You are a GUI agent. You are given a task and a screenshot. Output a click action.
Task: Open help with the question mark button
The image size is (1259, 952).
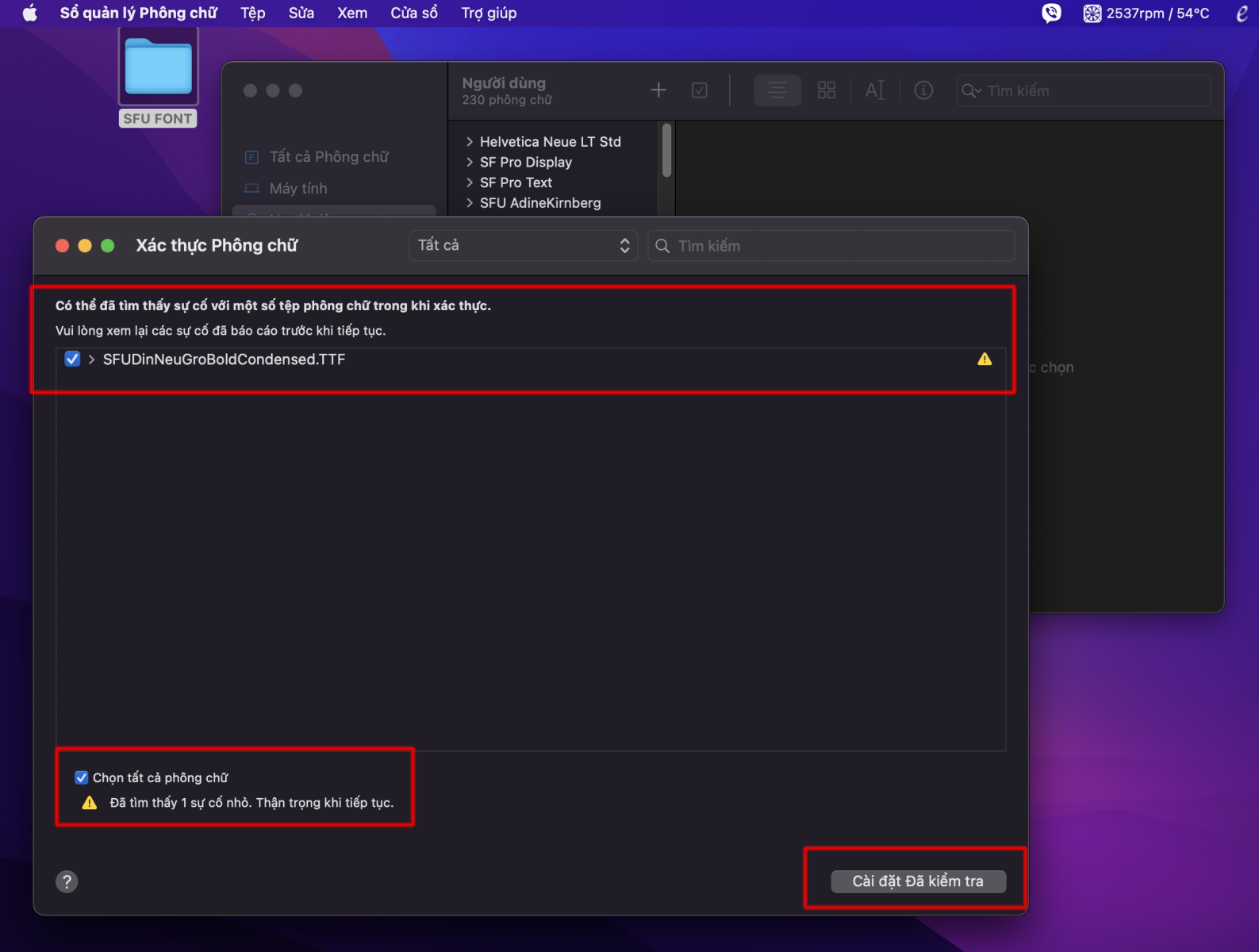[67, 881]
